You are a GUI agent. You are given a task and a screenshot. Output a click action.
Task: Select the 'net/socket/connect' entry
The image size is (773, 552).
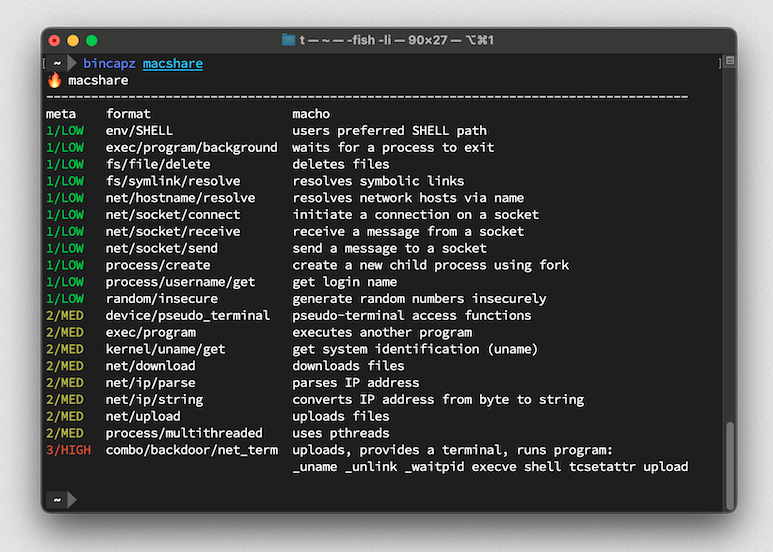point(173,214)
